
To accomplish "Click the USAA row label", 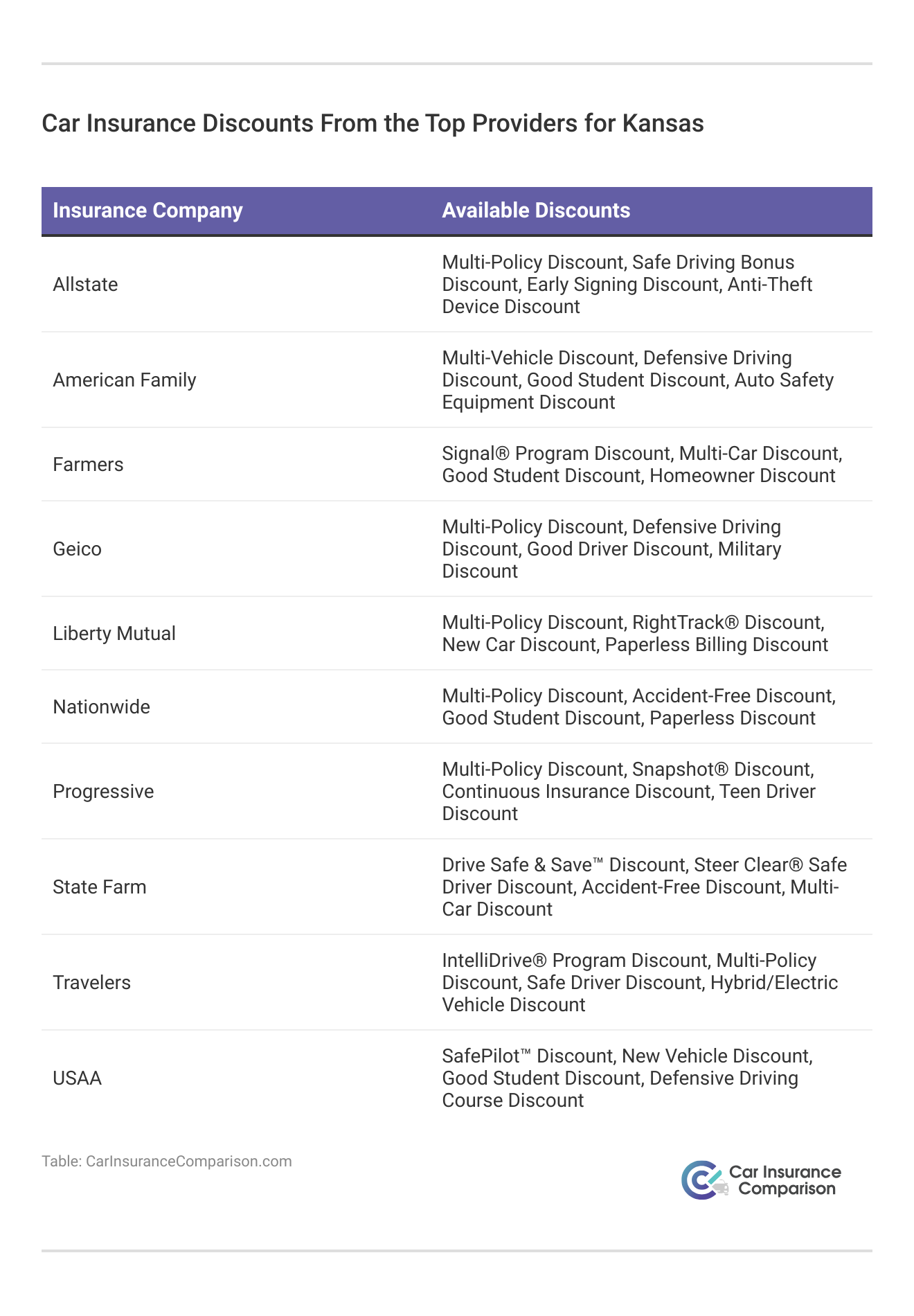I will click(77, 1078).
